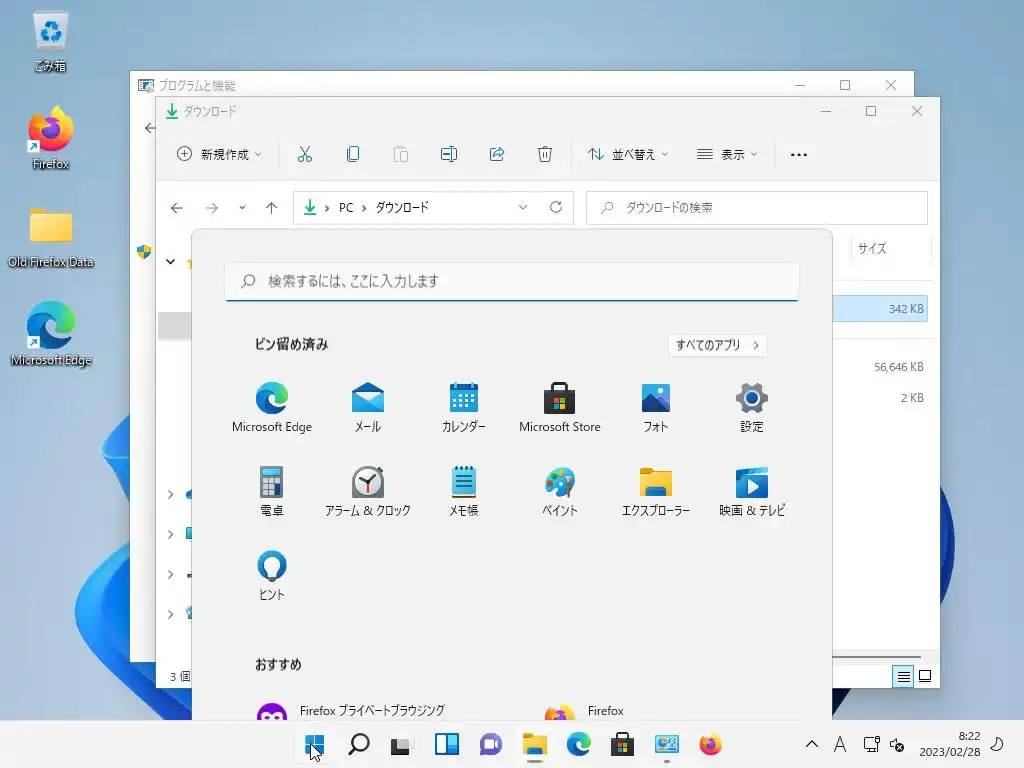This screenshot has height=768, width=1024.
Task: Click ダウンロード in the address breadcrumb
Action: tap(402, 208)
